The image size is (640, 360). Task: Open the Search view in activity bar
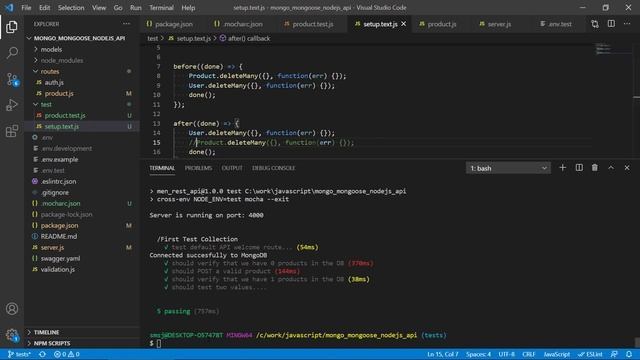click(x=12, y=53)
